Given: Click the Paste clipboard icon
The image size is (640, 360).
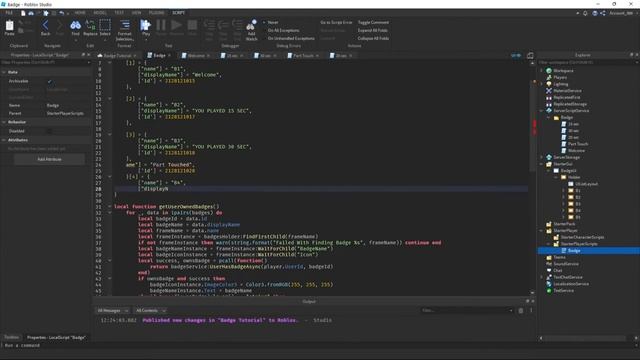Looking at the screenshot, I should (x=9, y=26).
